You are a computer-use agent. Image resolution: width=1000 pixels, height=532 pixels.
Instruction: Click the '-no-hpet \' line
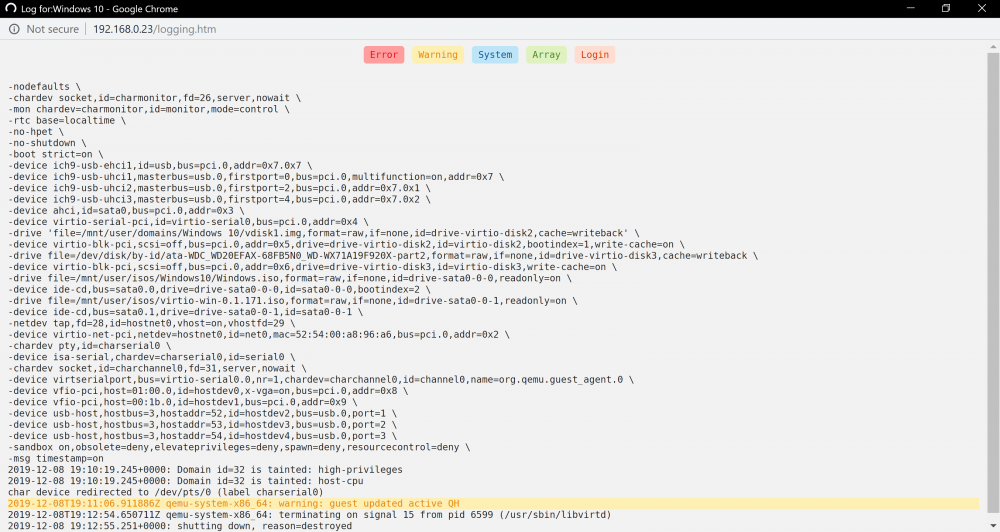coord(36,131)
